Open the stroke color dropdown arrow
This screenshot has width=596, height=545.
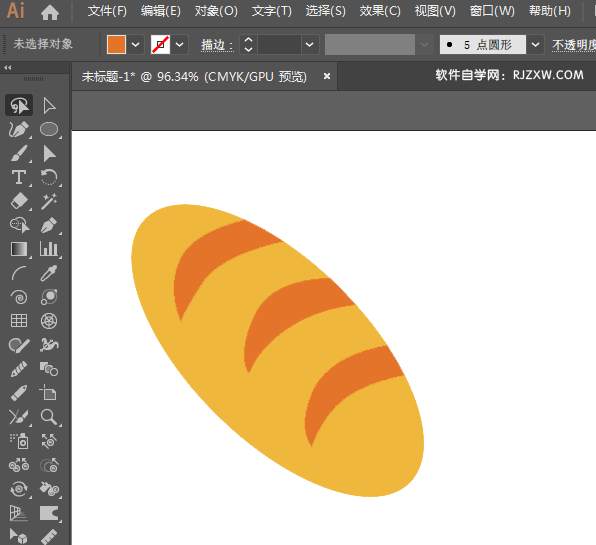point(179,45)
